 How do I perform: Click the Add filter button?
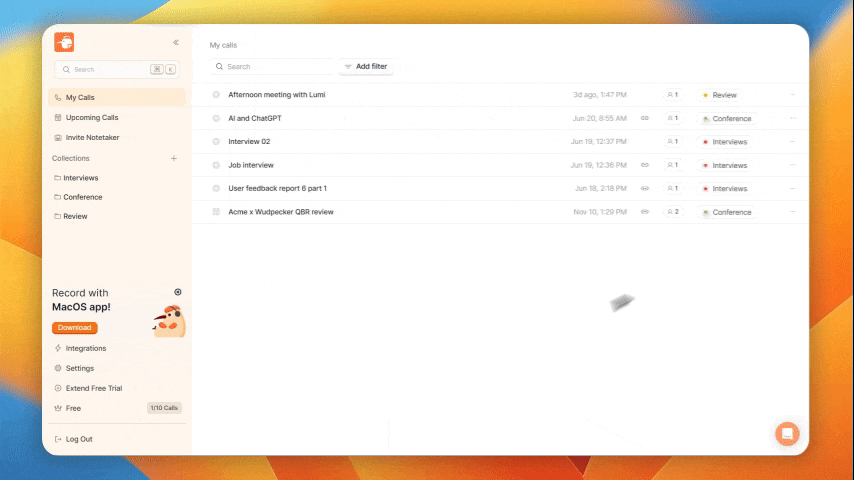click(x=366, y=66)
